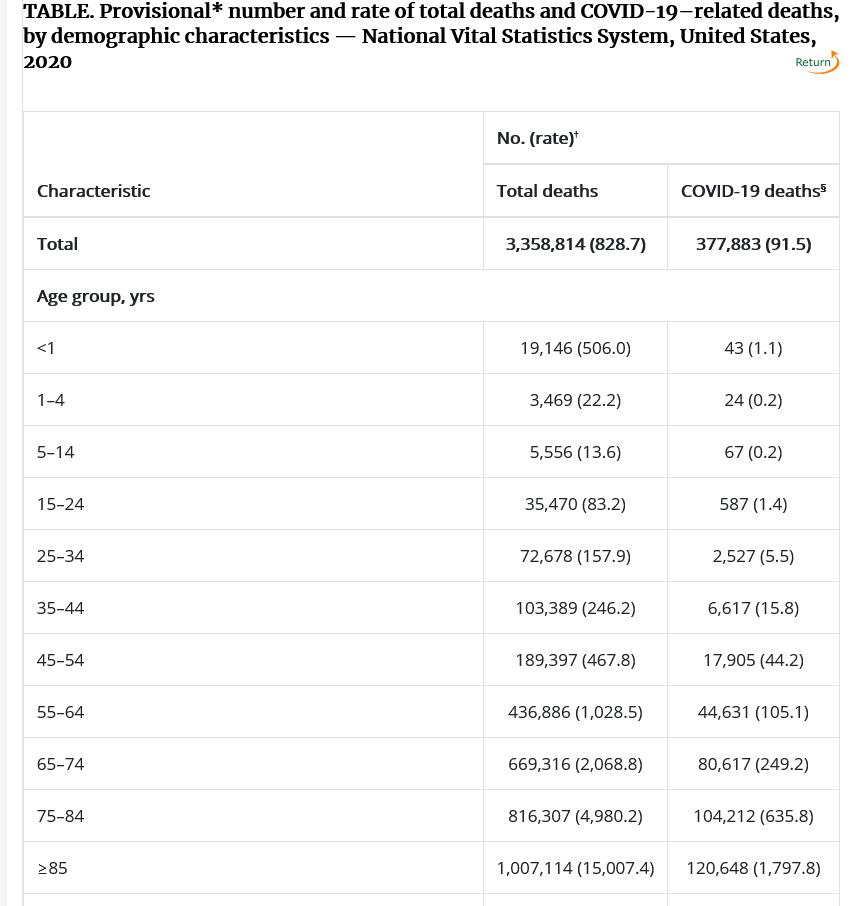
Task: Click the total deaths value 3,358,814 (828.7)
Action: click(575, 244)
